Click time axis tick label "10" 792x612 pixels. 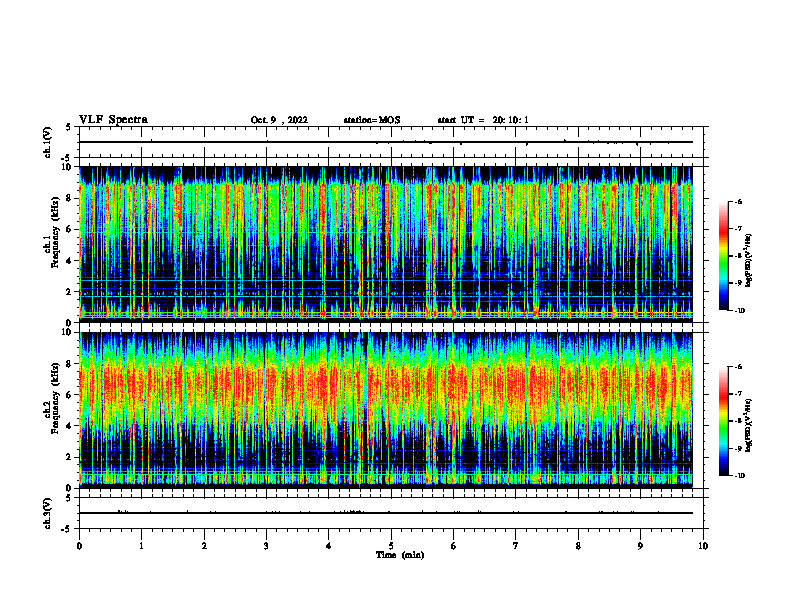pos(703,546)
